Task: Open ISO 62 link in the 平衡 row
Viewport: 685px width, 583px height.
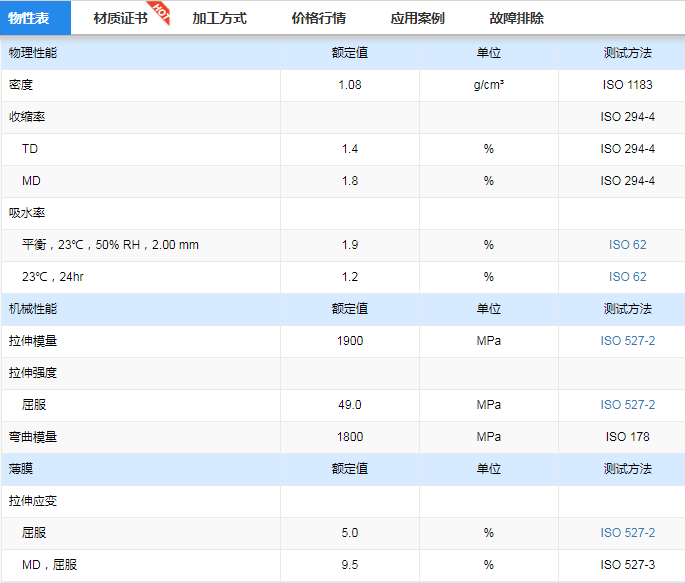Action: (627, 245)
